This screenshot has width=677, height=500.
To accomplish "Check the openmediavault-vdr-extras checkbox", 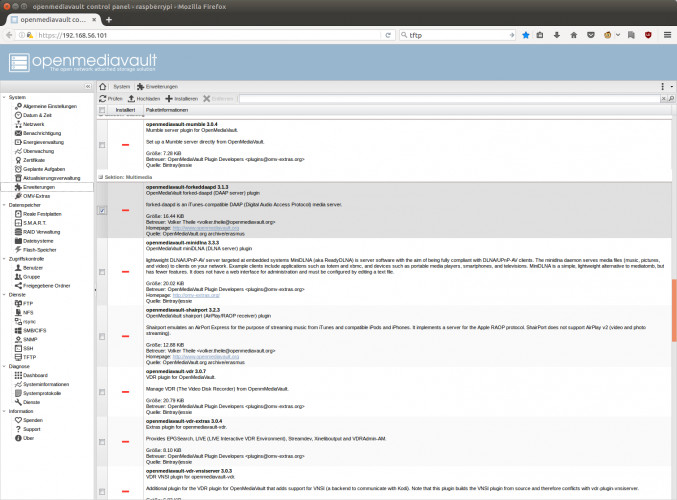I will [x=102, y=442].
